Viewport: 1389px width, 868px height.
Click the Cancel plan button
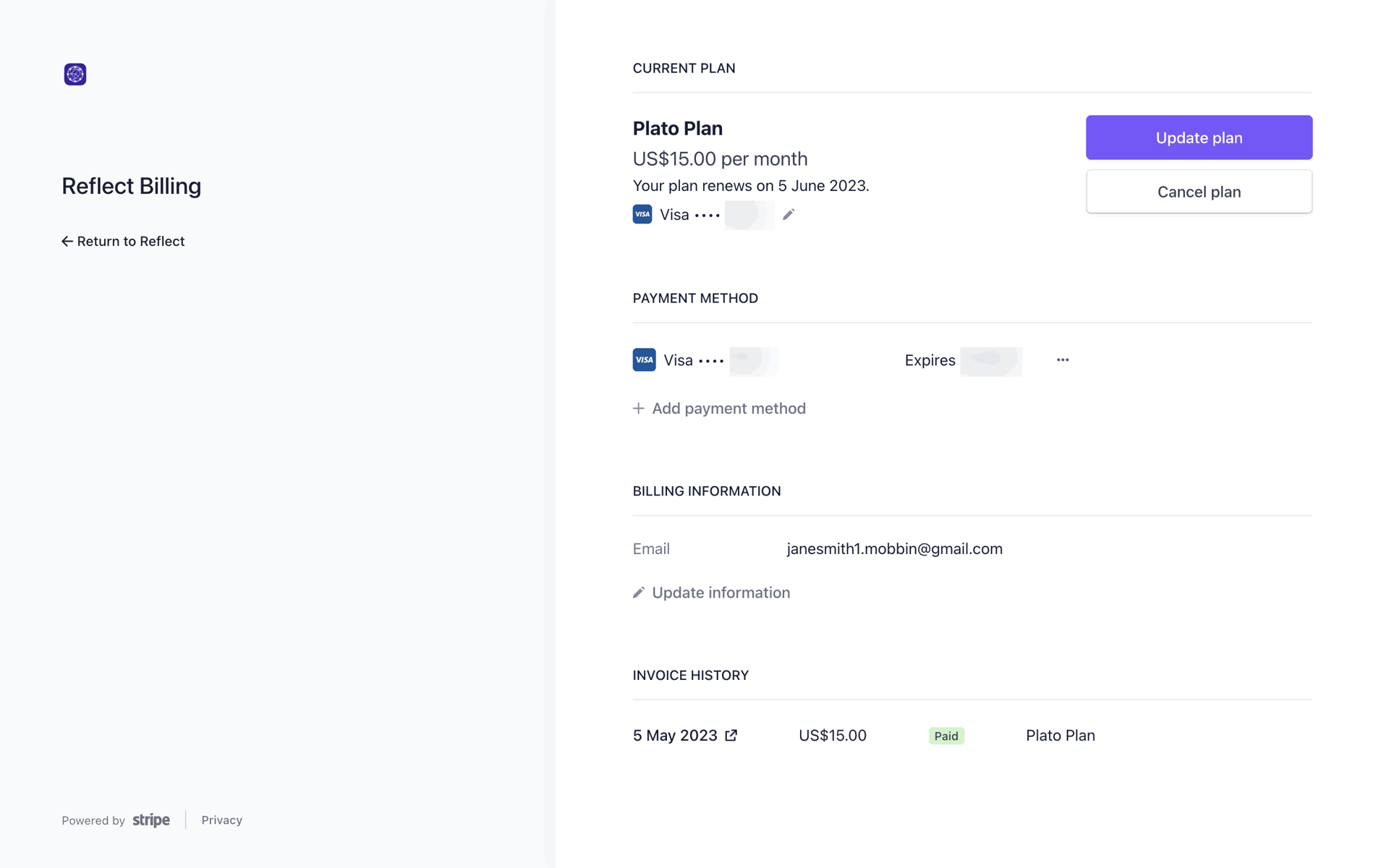pos(1199,192)
